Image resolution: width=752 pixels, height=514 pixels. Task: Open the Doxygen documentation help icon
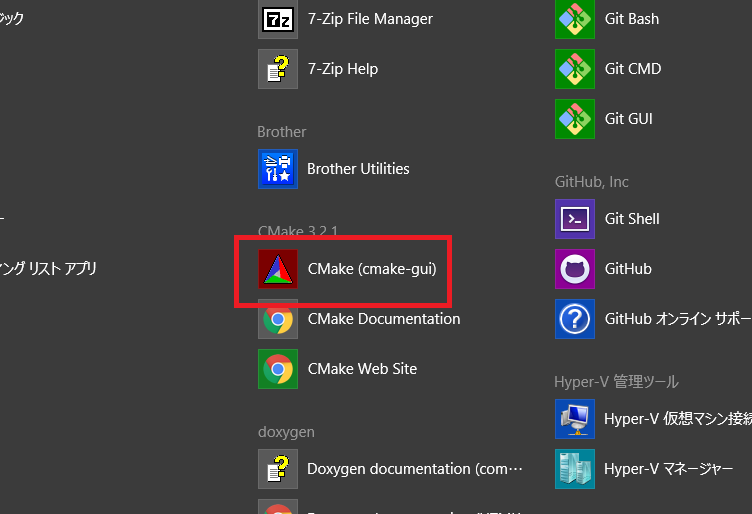[278, 469]
